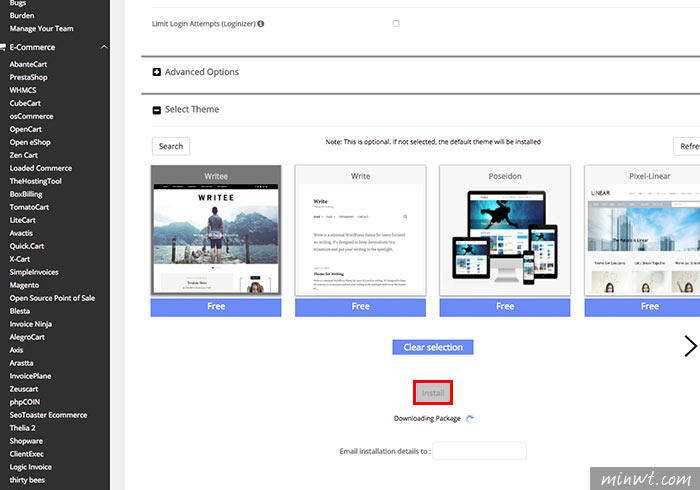Open InvoicePlane in the sidebar
700x490 pixels.
pyautogui.click(x=30, y=376)
